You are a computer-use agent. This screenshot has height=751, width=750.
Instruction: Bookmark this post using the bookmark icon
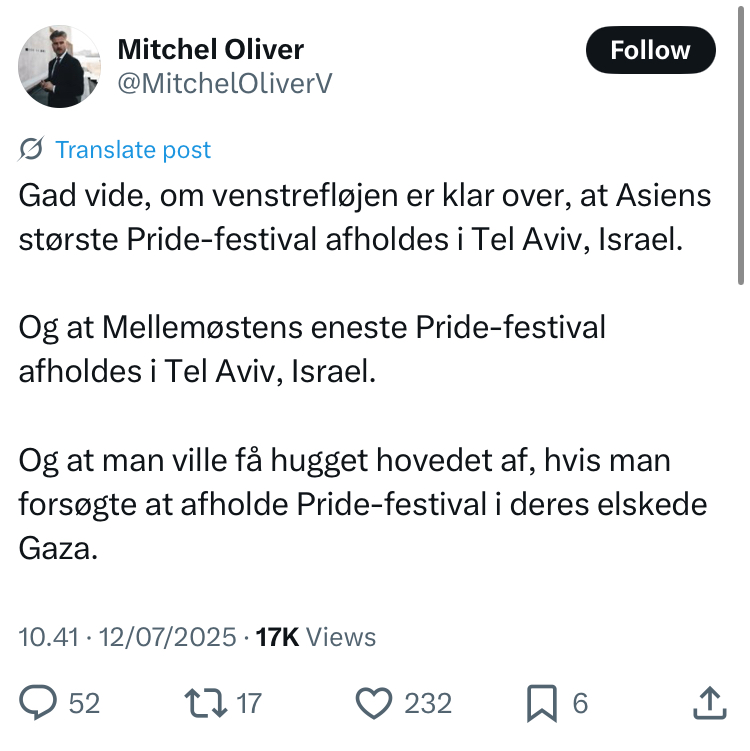tap(541, 704)
